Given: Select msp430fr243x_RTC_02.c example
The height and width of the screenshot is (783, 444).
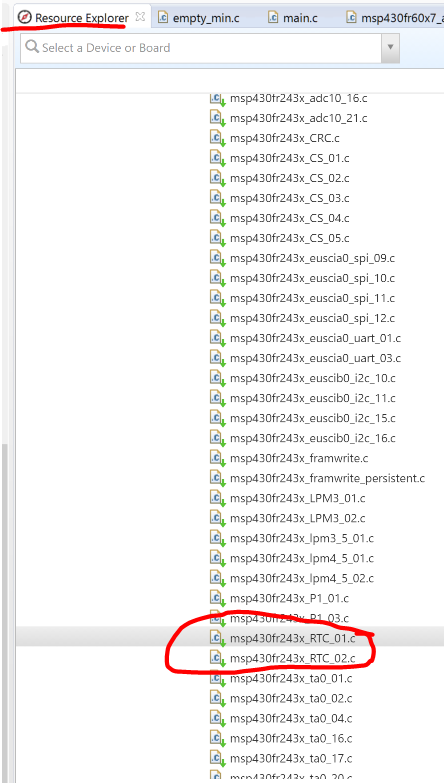Looking at the screenshot, I should pos(293,659).
